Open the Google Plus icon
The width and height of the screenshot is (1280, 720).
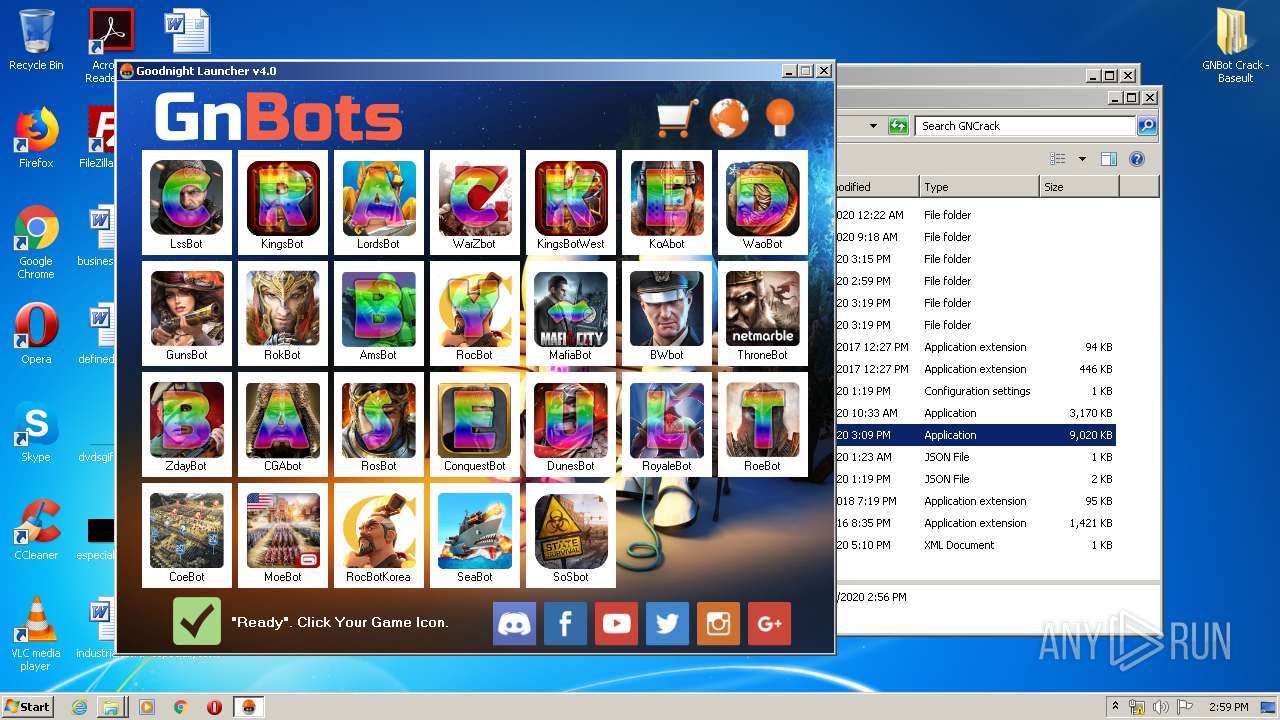tap(769, 623)
